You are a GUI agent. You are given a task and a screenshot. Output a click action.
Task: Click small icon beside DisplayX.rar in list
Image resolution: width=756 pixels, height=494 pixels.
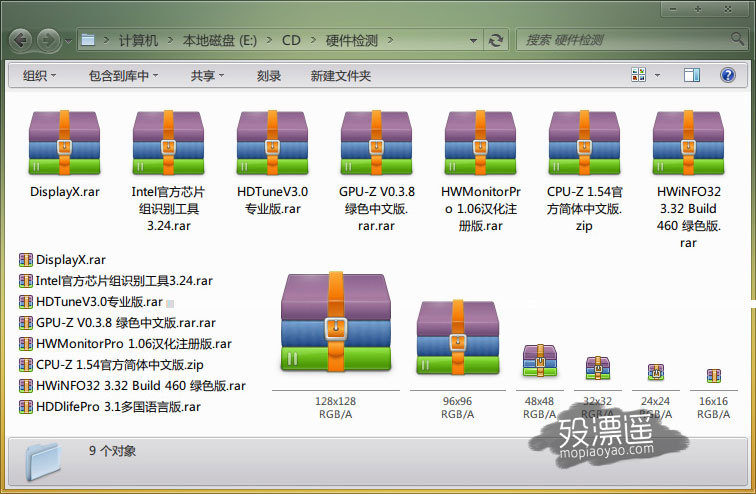26,260
